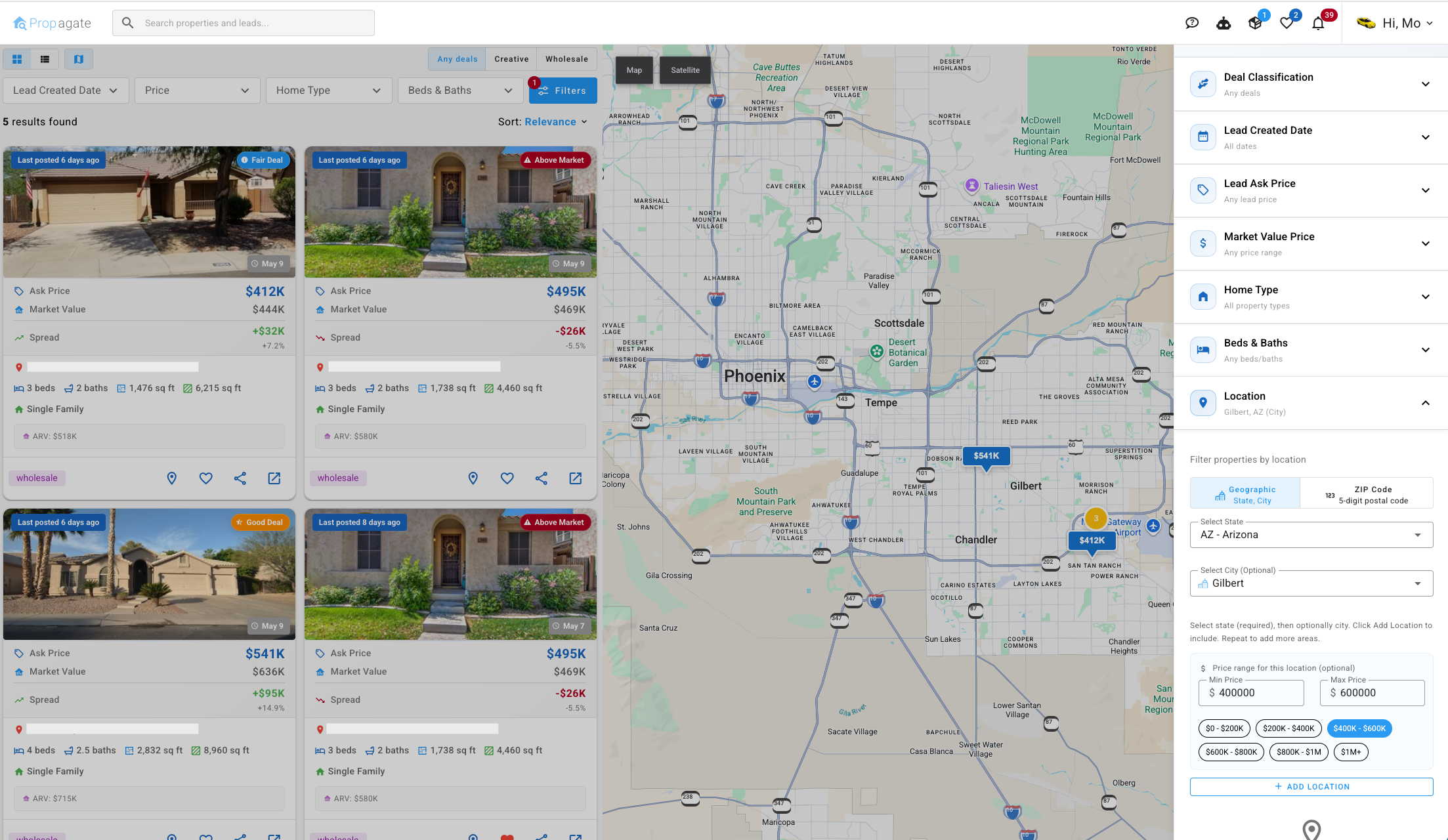
Task: Open notifications bell showing 39 alerts
Action: (1318, 23)
